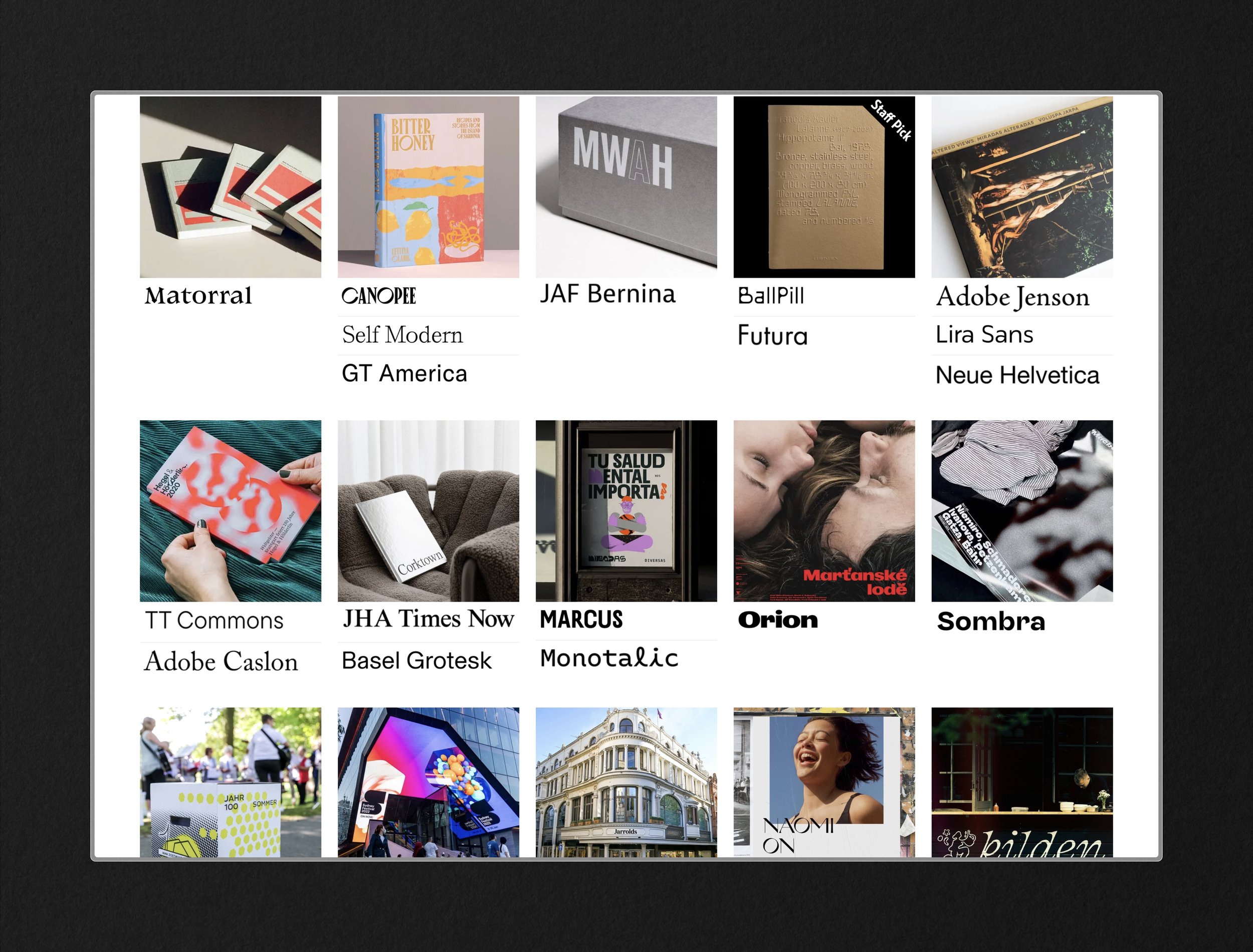Open the Marťanské lodě poster thumbnail
The width and height of the screenshot is (1253, 952).
coord(824,510)
